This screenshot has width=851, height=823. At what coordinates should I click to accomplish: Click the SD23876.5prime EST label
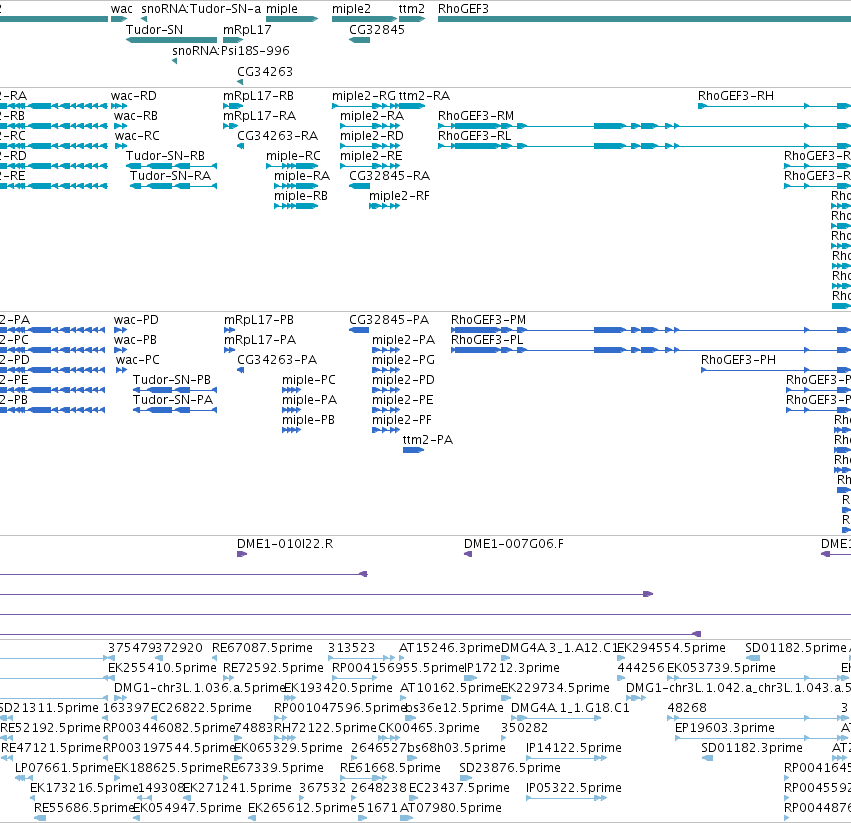coord(510,768)
